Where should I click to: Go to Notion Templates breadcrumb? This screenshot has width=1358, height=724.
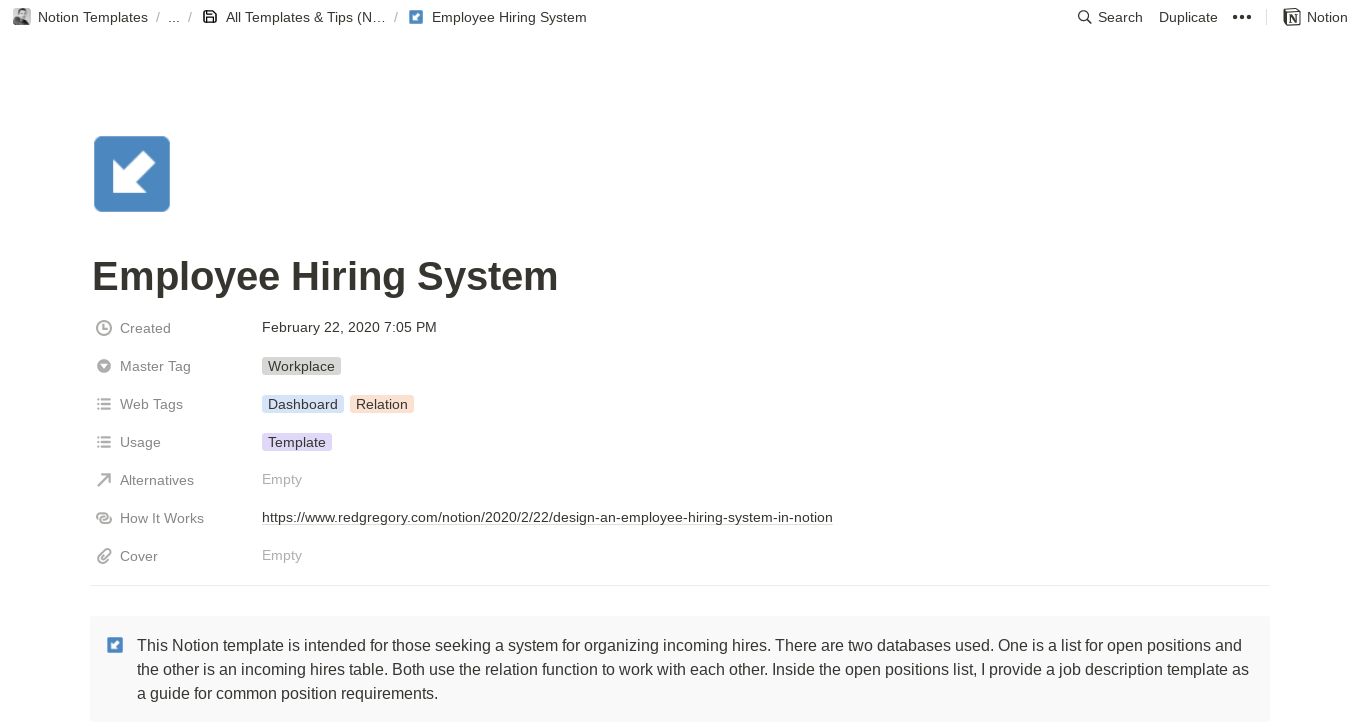coord(93,17)
